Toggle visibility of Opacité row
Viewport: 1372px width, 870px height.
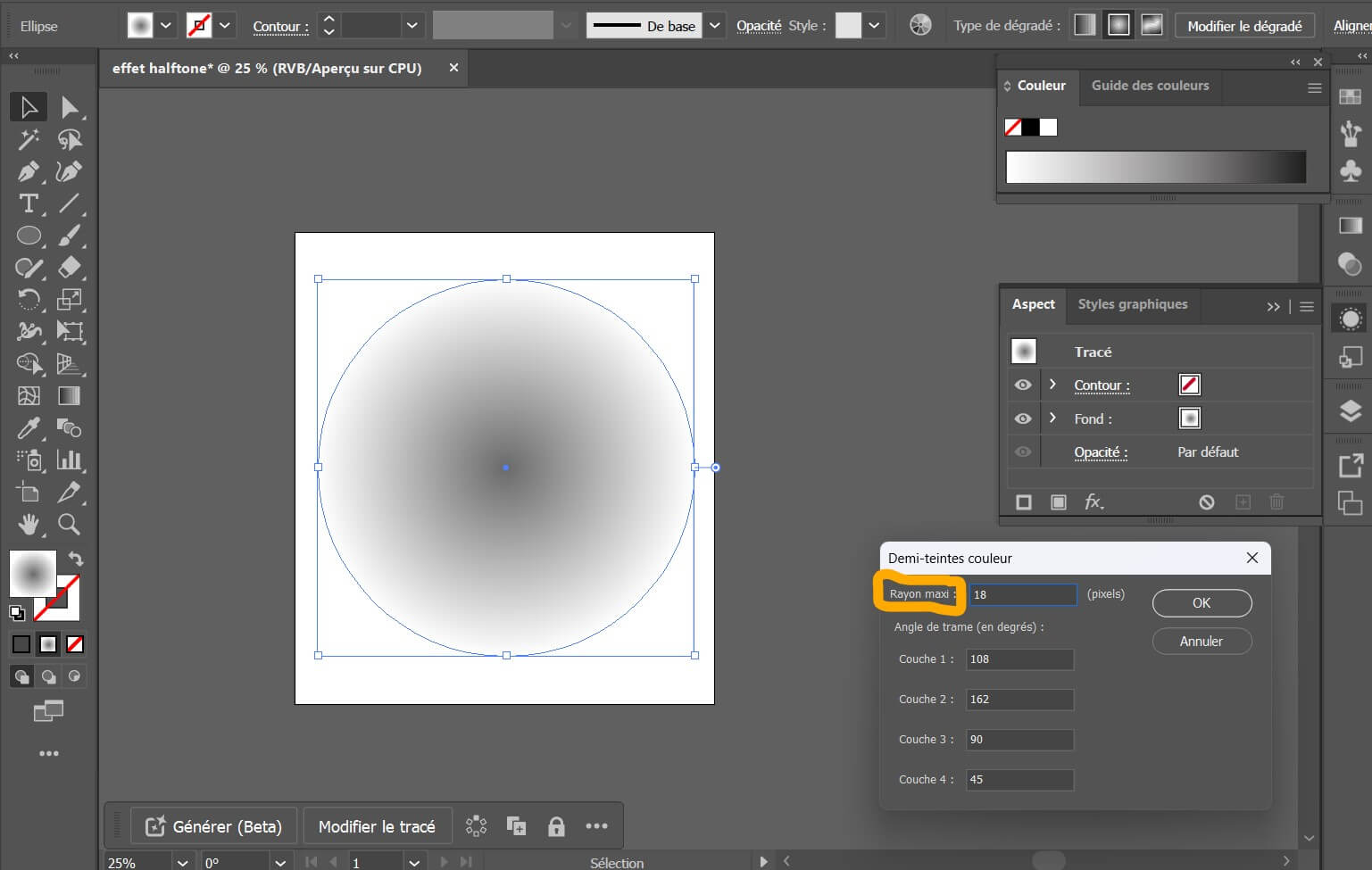click(x=1023, y=452)
